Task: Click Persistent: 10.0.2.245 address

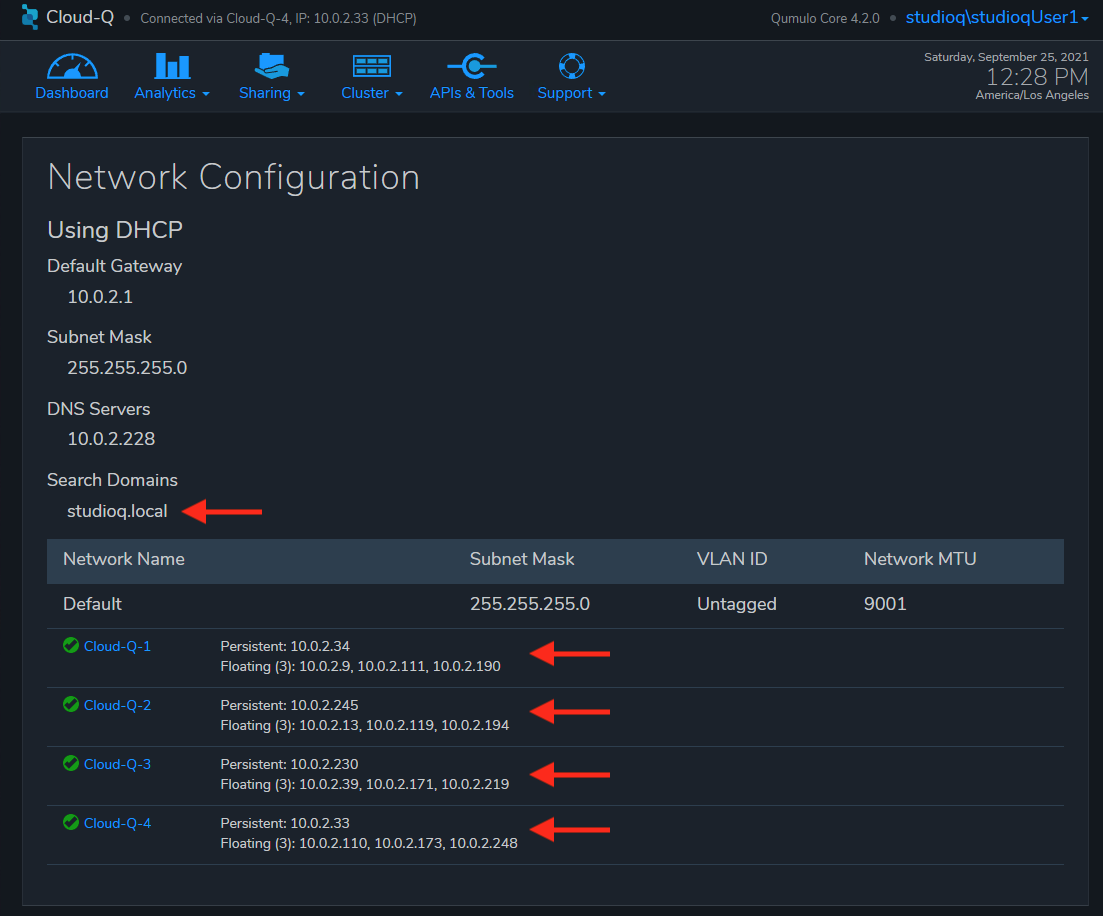Action: tap(289, 705)
